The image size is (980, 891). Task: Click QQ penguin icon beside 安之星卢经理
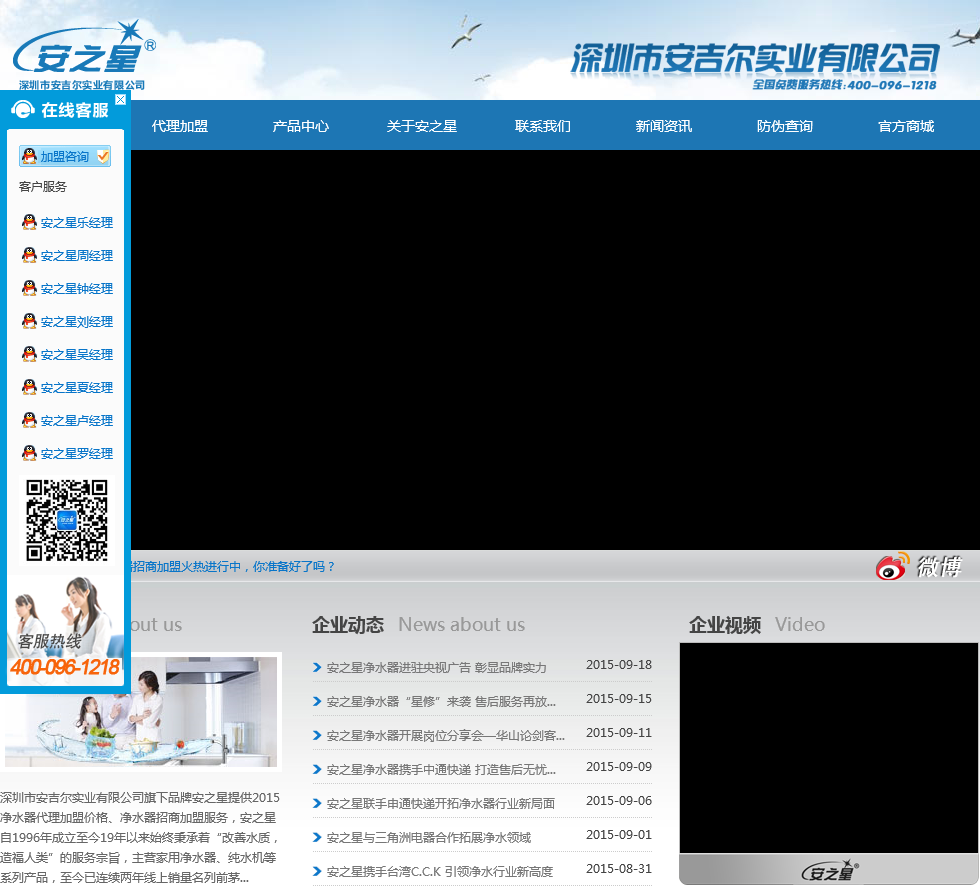pyautogui.click(x=29, y=420)
